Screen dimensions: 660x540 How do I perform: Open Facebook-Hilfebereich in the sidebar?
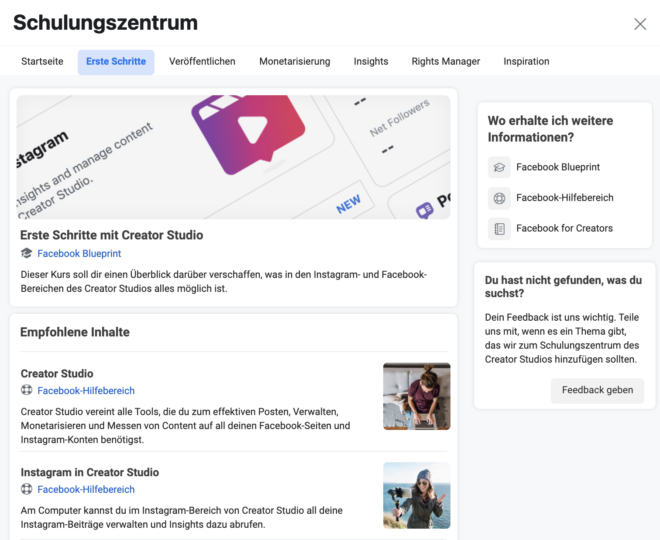(x=564, y=198)
